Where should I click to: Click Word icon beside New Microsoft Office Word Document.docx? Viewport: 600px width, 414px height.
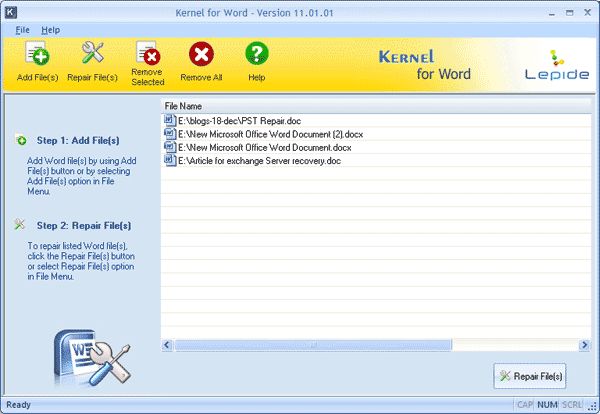click(170, 147)
